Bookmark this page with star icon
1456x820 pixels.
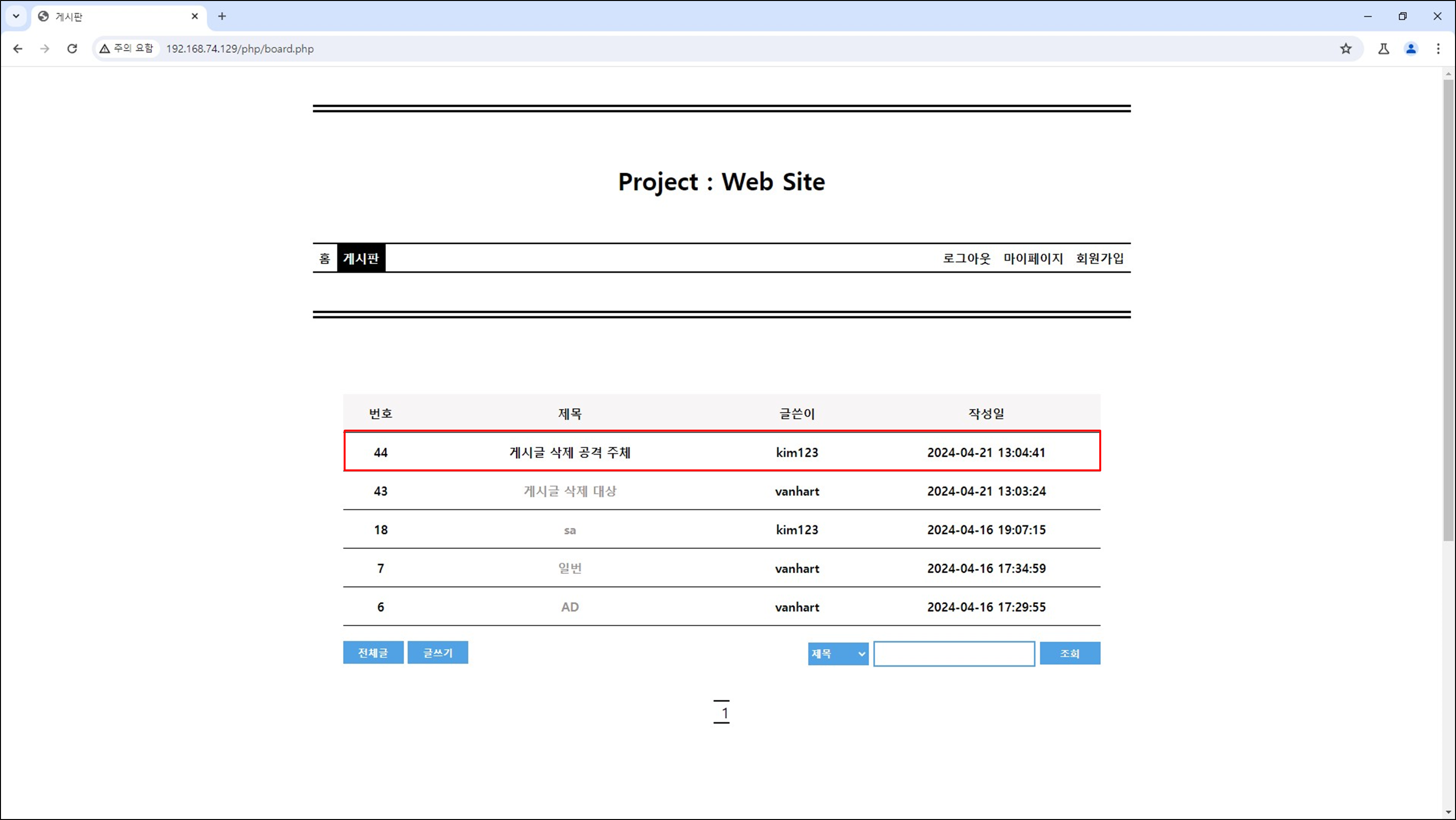pos(1345,48)
